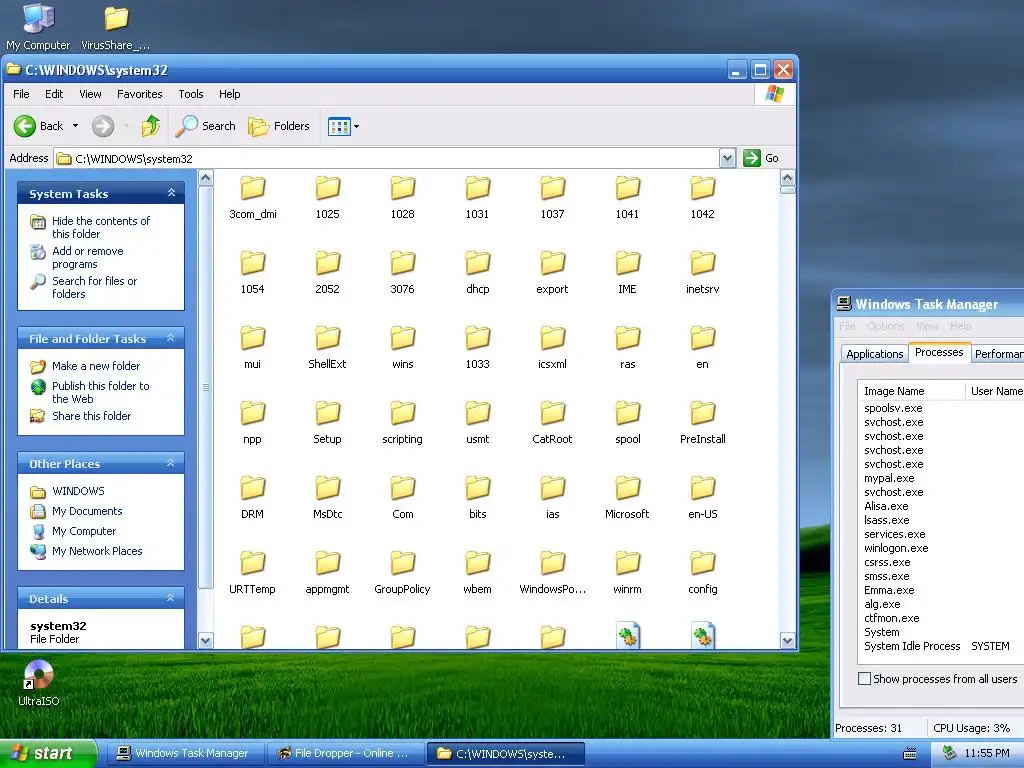Screen dimensions: 1024x768
Task: Collapse the File and Folder Tasks panel
Action: click(171, 338)
